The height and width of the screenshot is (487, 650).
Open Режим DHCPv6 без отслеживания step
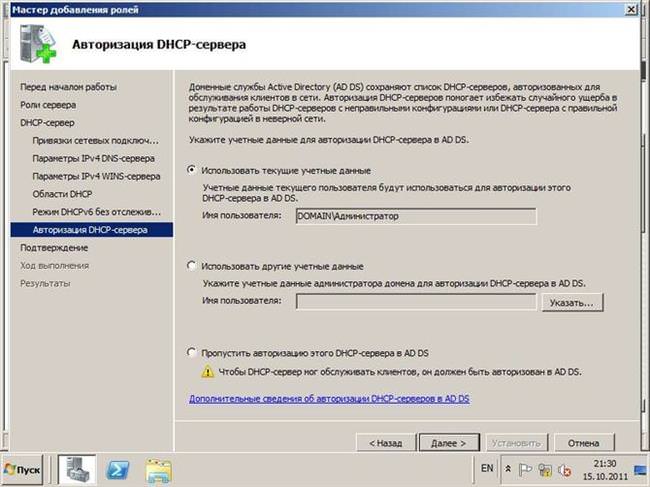[97, 212]
